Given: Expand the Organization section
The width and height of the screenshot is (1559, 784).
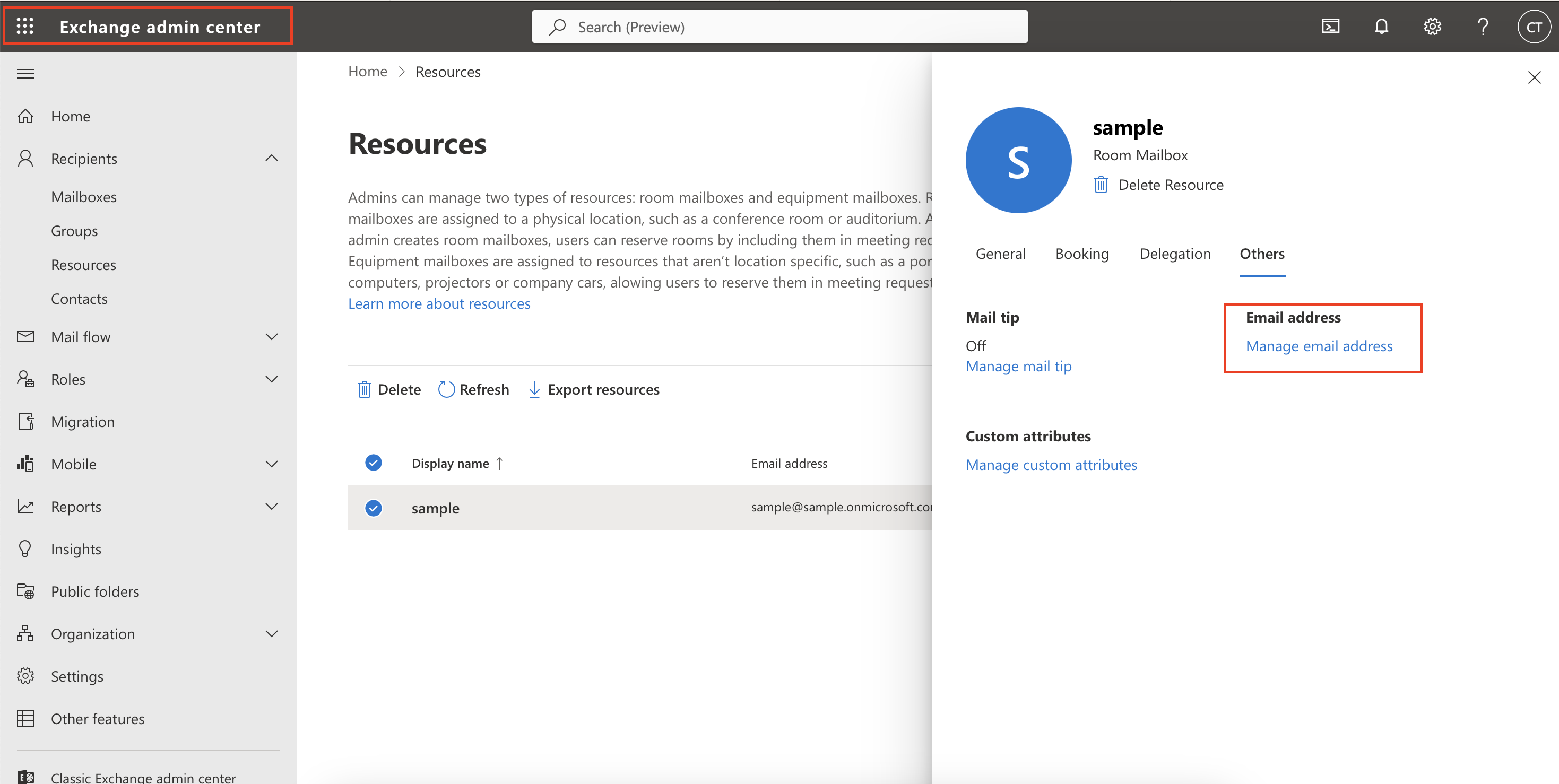Looking at the screenshot, I should (x=272, y=633).
